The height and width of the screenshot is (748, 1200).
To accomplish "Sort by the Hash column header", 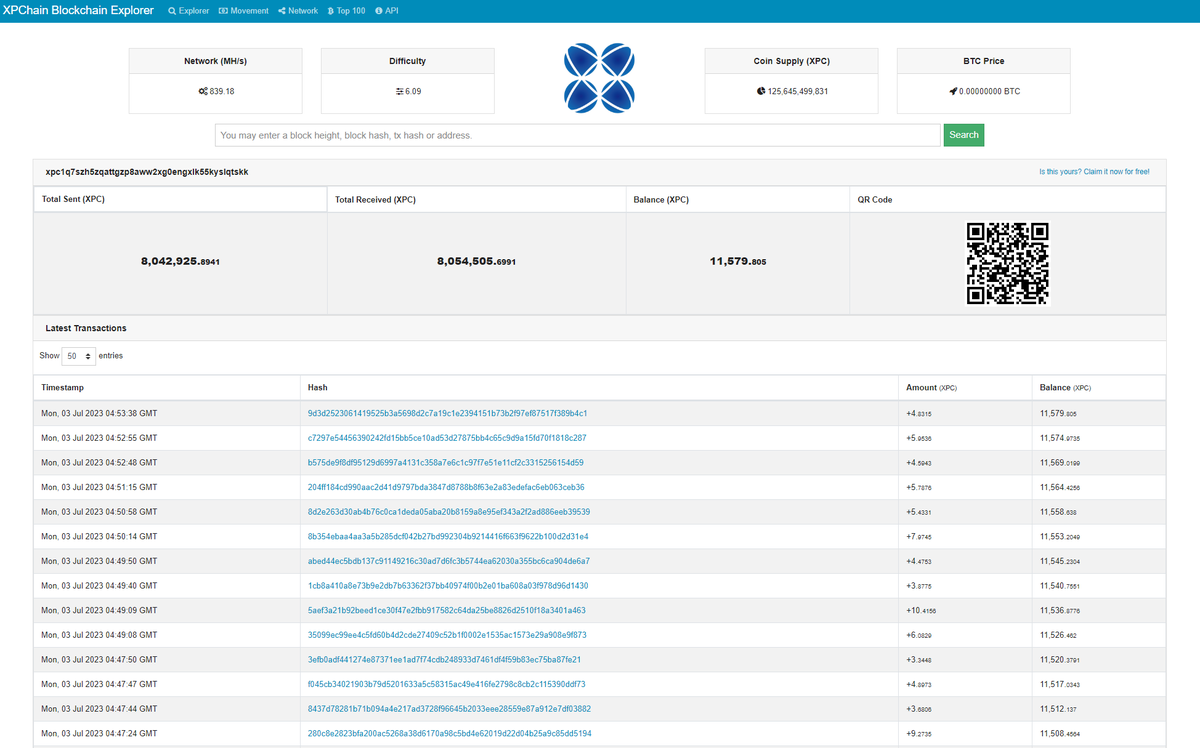I will tap(598, 387).
